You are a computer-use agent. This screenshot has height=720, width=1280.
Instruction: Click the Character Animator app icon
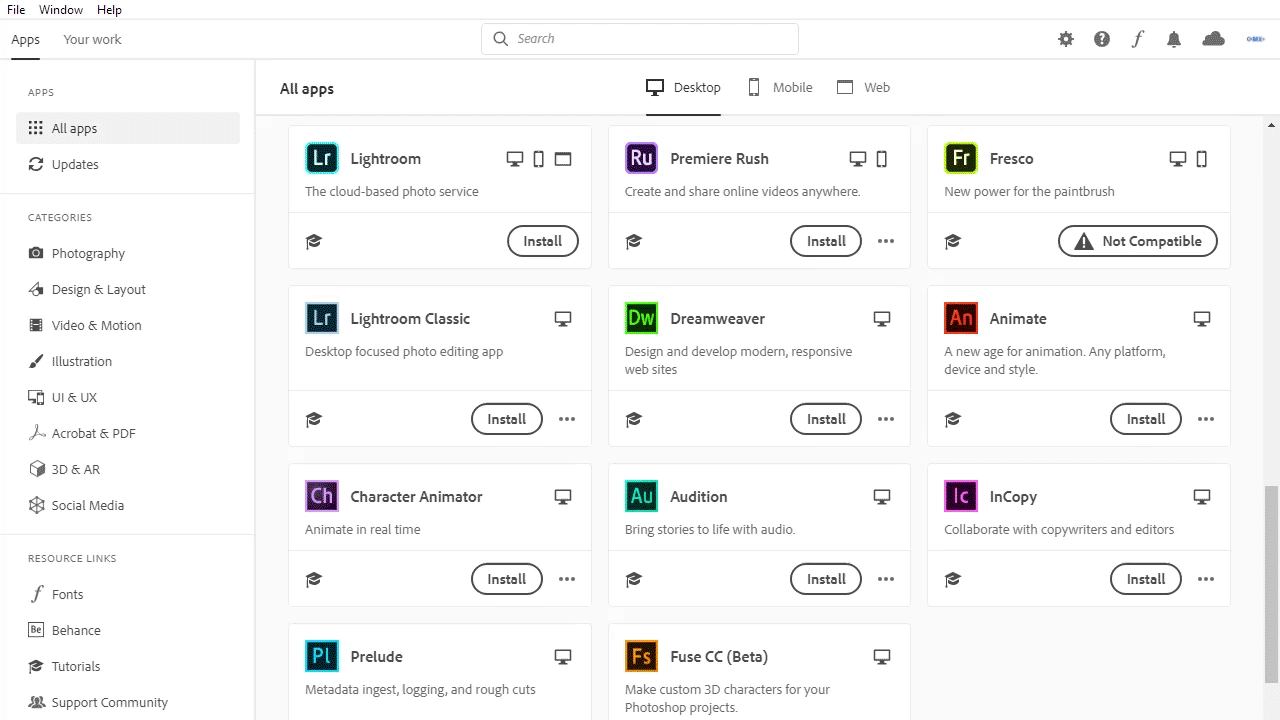[x=322, y=497]
